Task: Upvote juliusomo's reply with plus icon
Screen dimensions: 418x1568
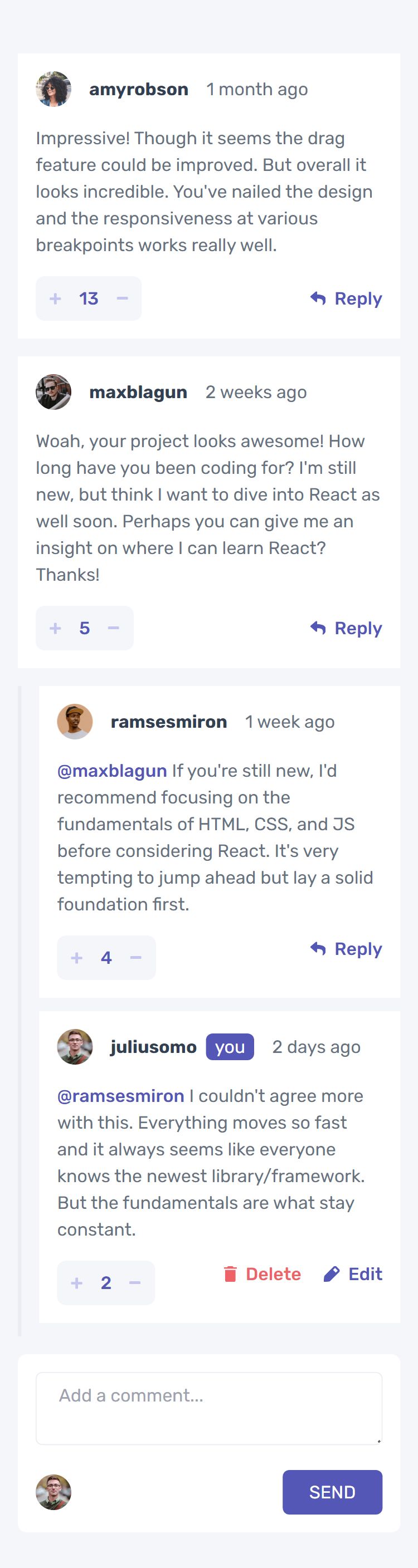Action: coord(77,1282)
